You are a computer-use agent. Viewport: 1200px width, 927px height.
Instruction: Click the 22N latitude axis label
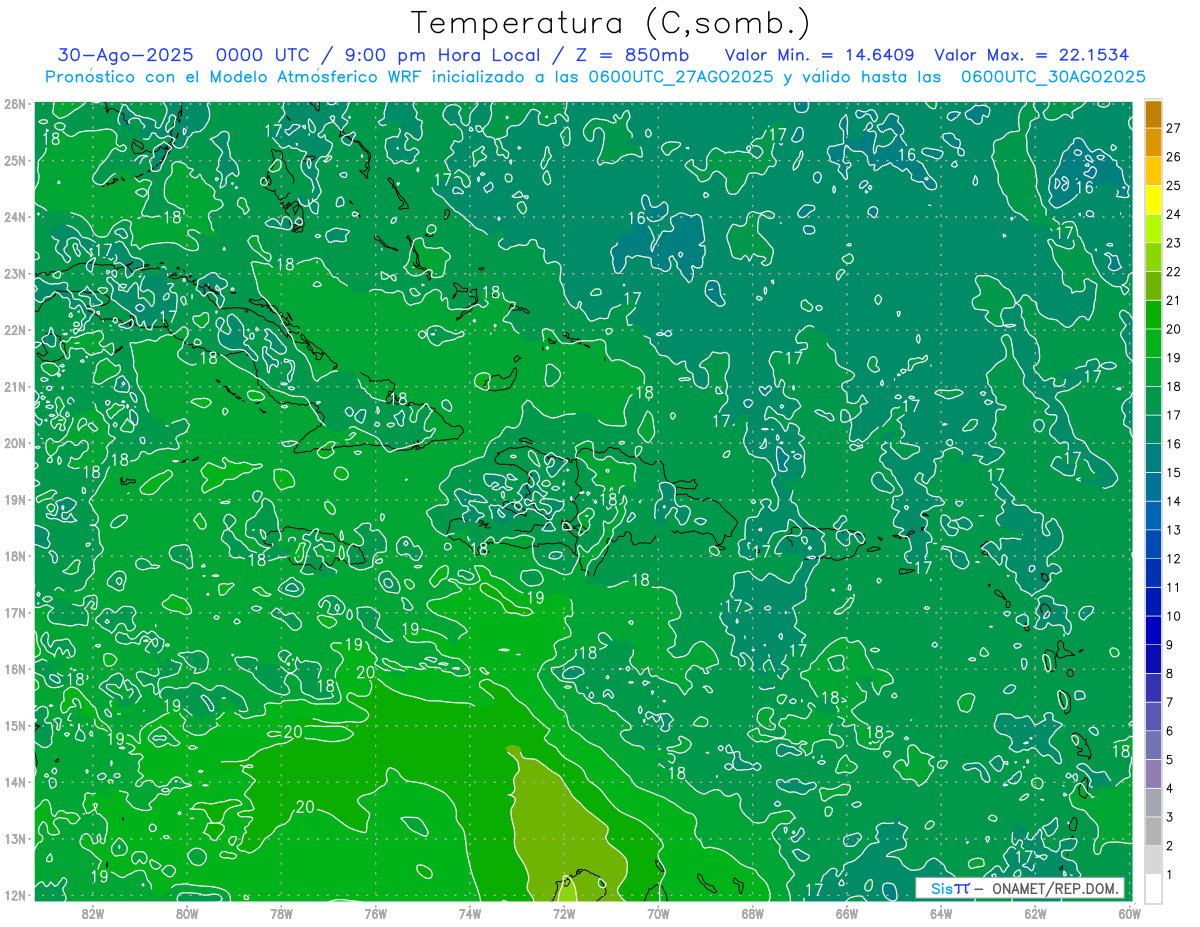(14, 329)
